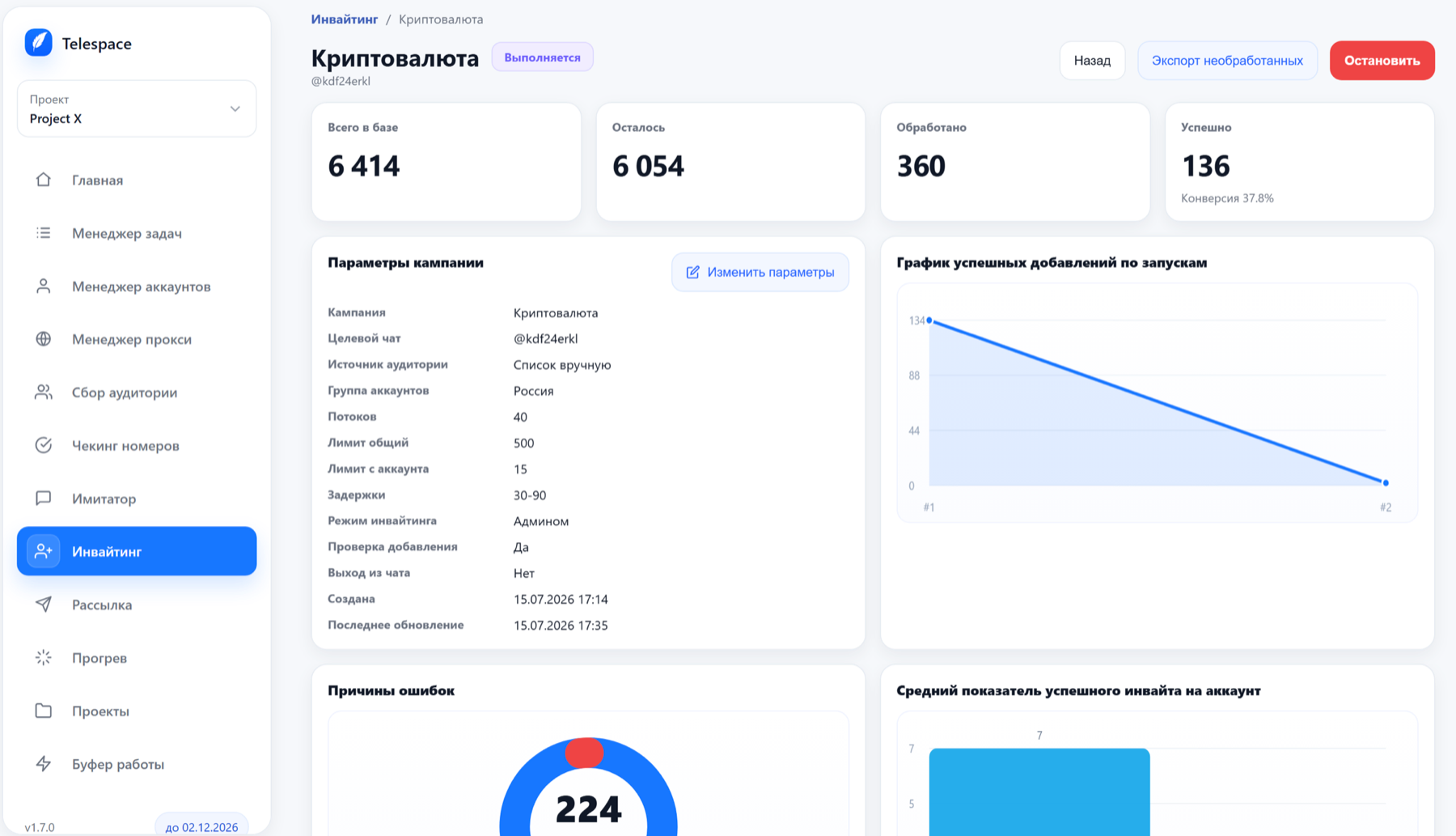The image size is (1456, 836).
Task: Switch to the Имитатор section
Action: (137, 499)
